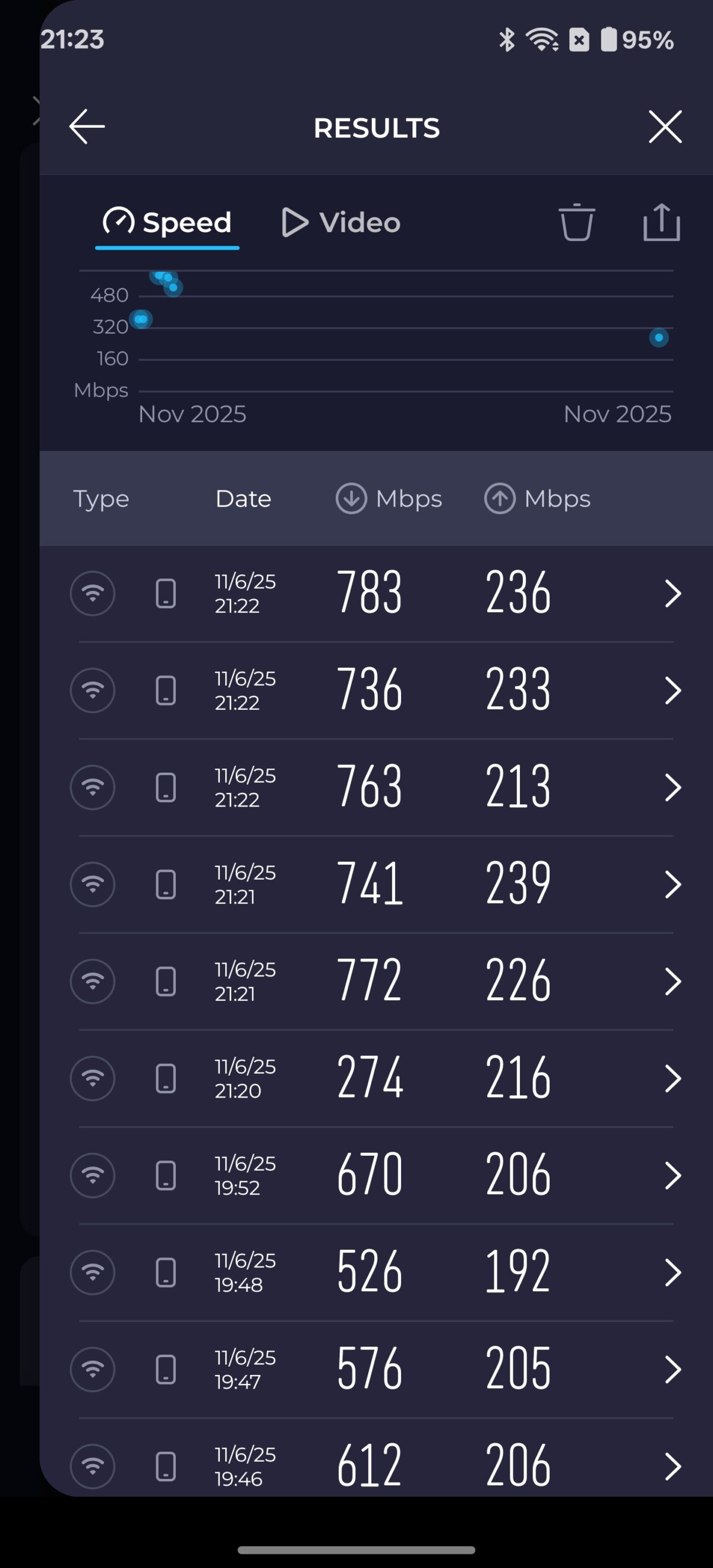Close the Results screen
This screenshot has height=1568, width=713.
(664, 127)
